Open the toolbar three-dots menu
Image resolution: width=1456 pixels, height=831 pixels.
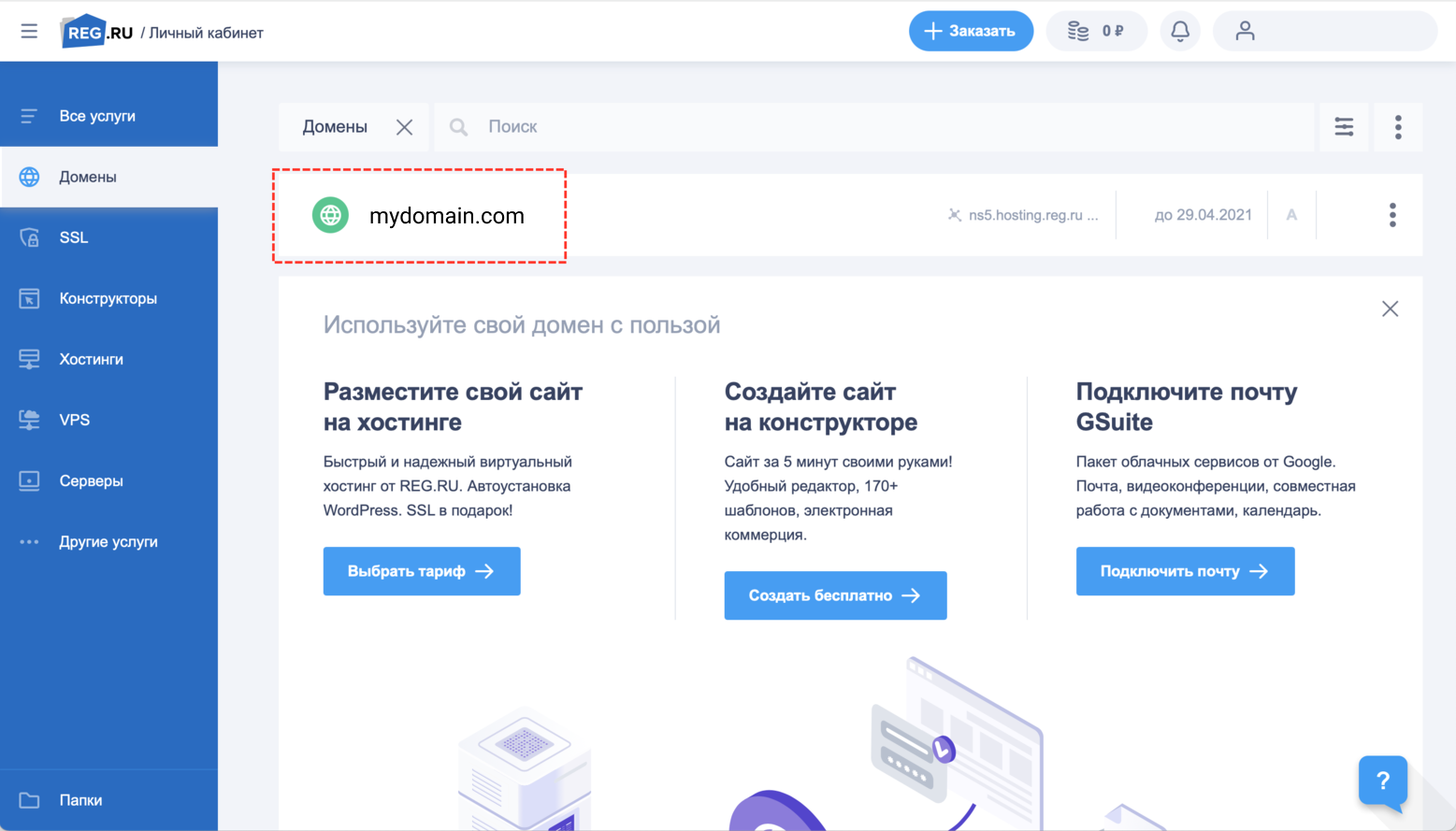1398,127
